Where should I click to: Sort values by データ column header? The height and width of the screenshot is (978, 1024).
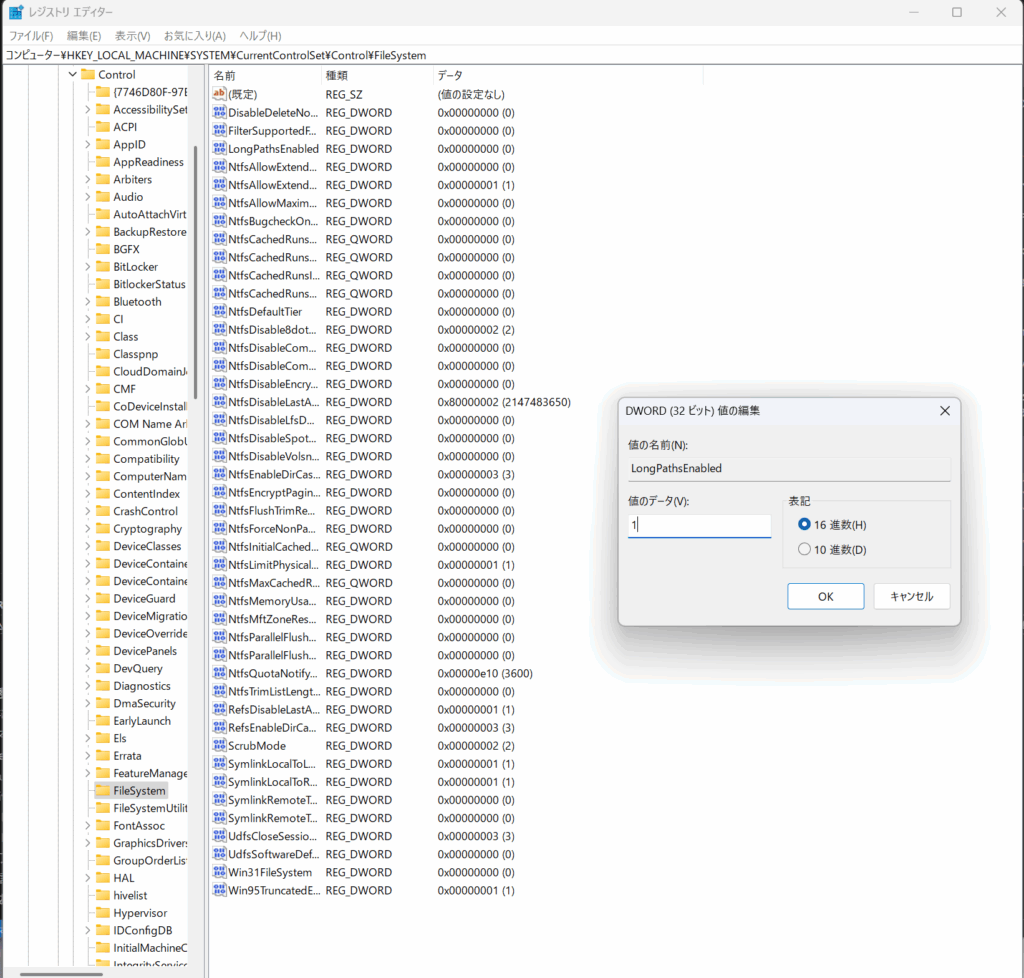click(568, 75)
